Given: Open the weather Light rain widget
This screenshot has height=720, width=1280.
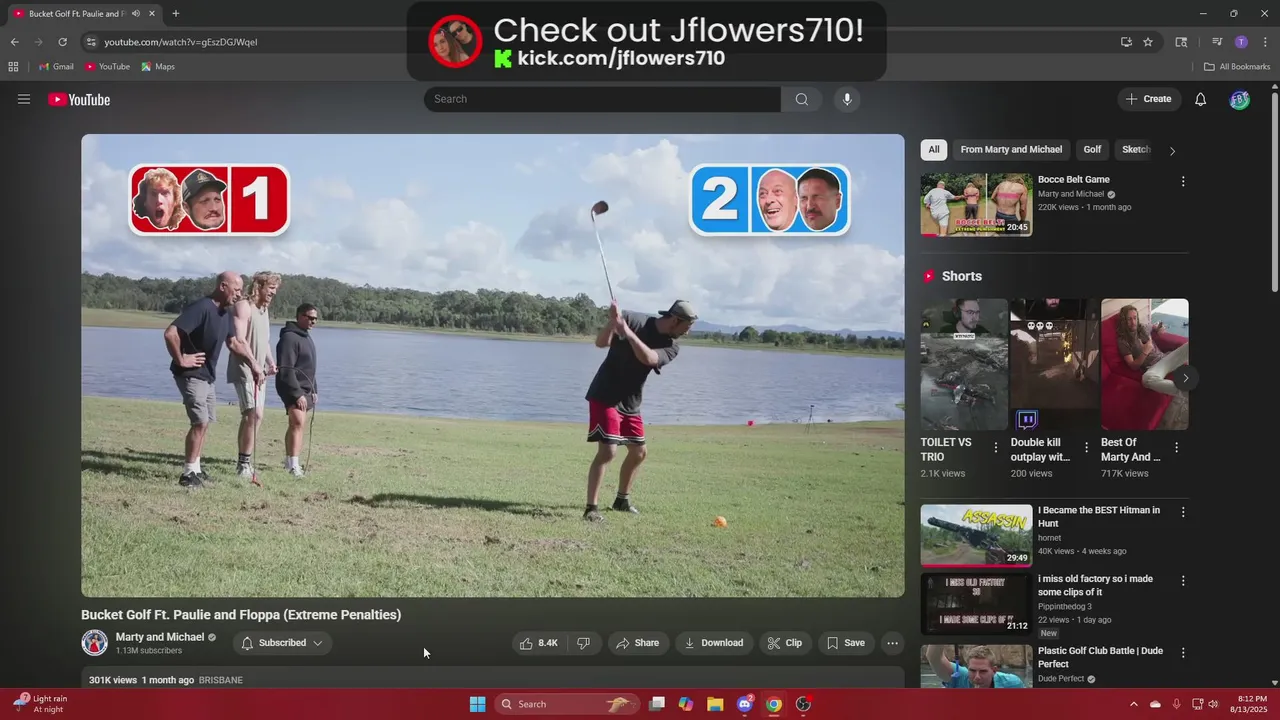Looking at the screenshot, I should (41, 704).
